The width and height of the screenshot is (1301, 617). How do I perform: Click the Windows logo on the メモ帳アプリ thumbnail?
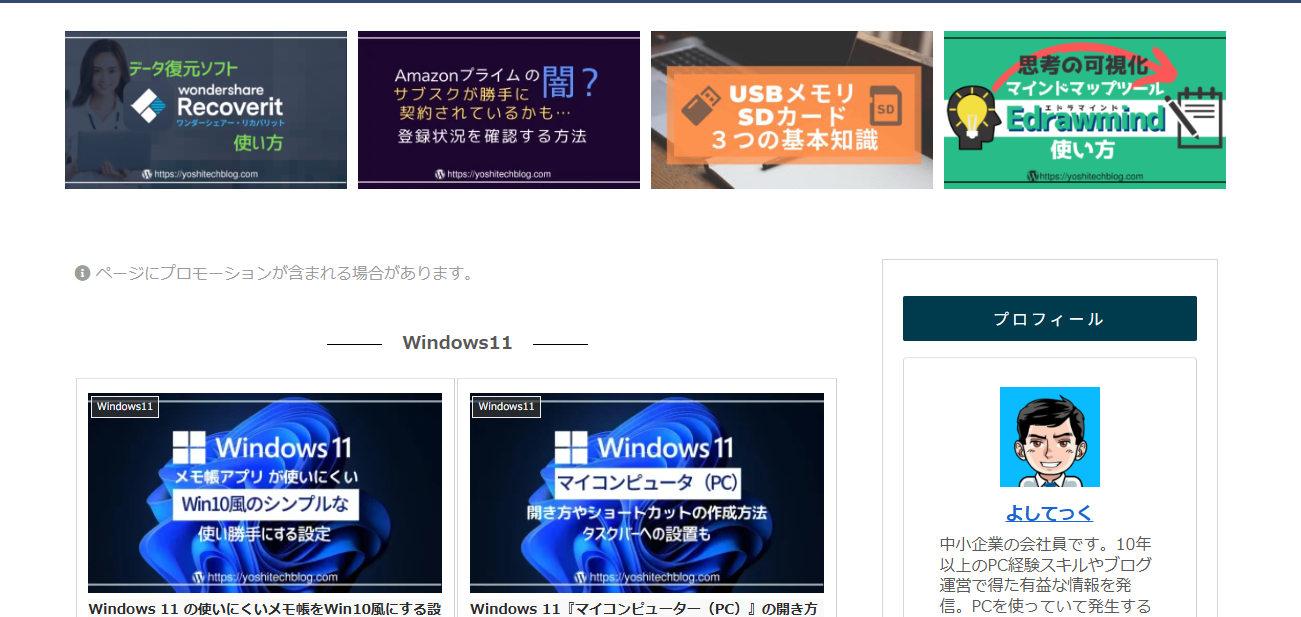pyautogui.click(x=189, y=446)
